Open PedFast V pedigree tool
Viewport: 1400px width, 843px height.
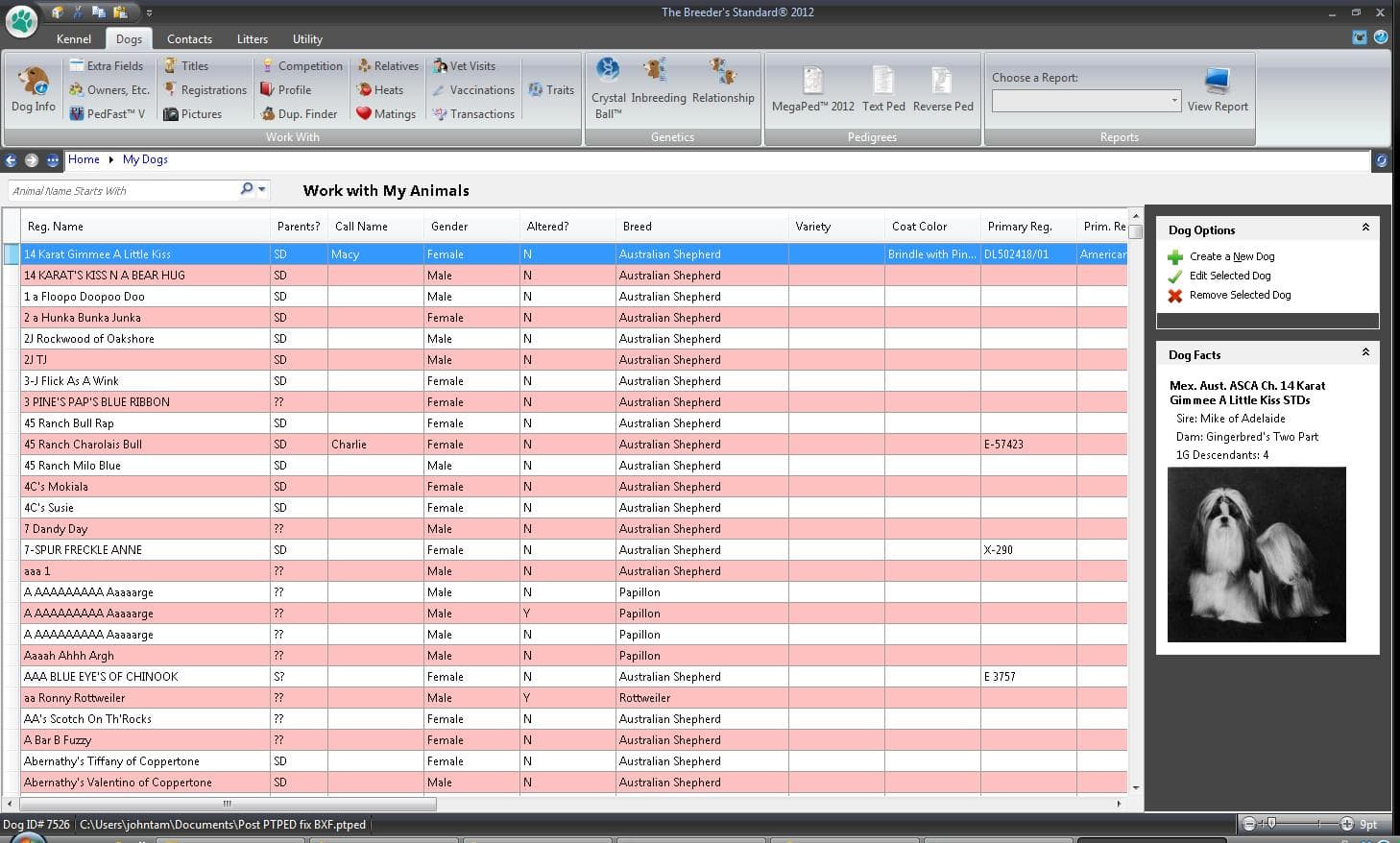click(107, 114)
